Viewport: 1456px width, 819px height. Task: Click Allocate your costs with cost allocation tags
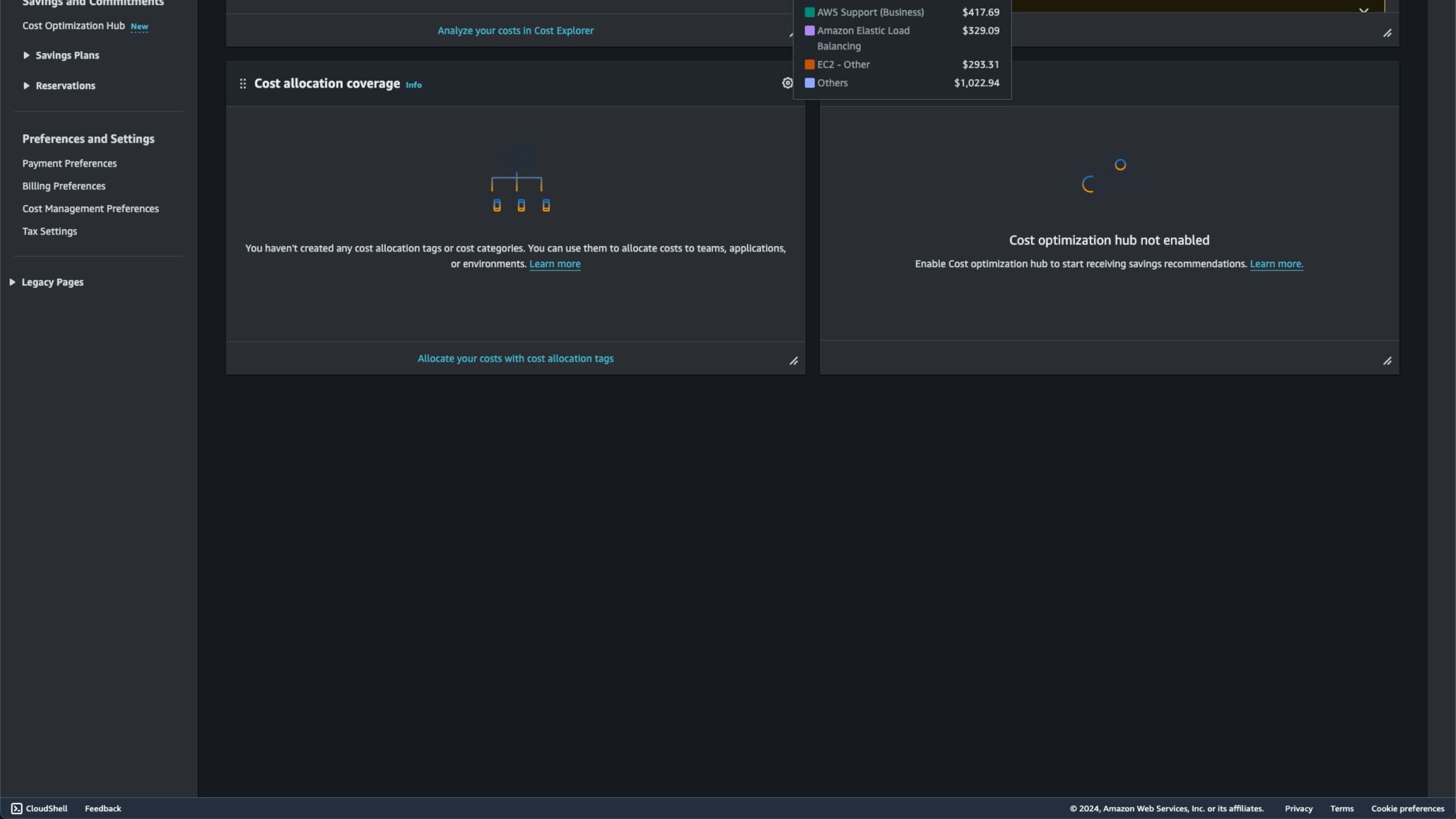[x=515, y=358]
